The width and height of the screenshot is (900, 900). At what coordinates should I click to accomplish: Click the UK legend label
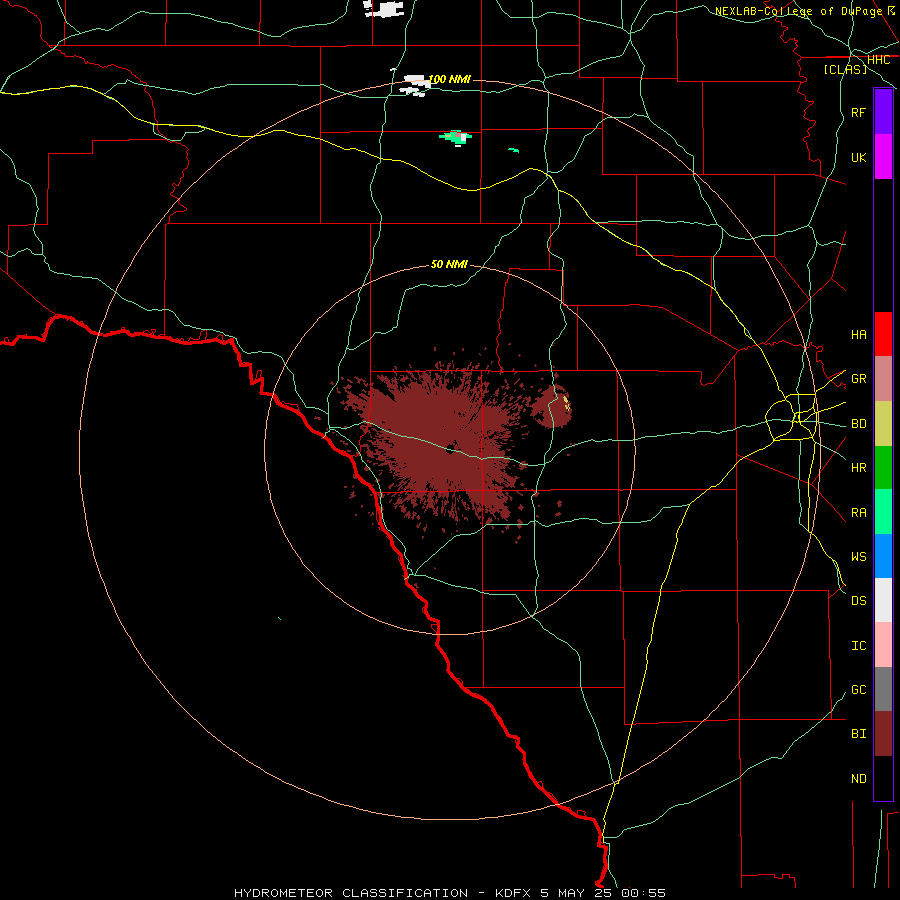pyautogui.click(x=858, y=157)
